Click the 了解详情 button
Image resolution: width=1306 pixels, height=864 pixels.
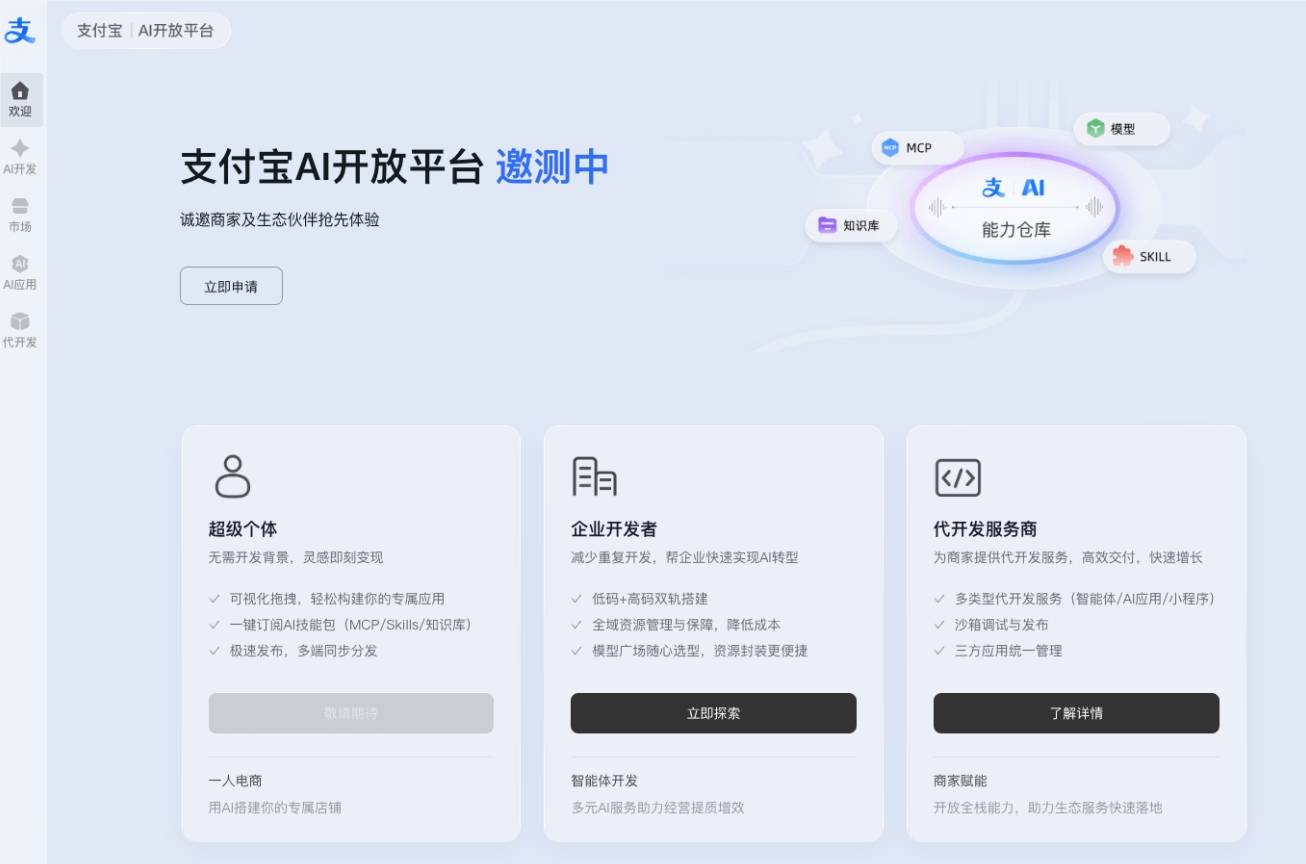[x=1076, y=713]
